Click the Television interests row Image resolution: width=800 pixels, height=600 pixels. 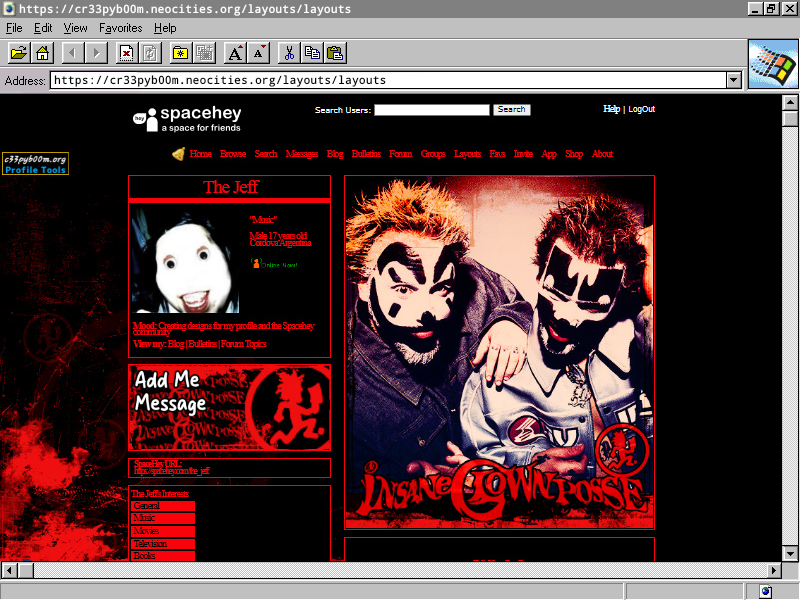pos(163,543)
